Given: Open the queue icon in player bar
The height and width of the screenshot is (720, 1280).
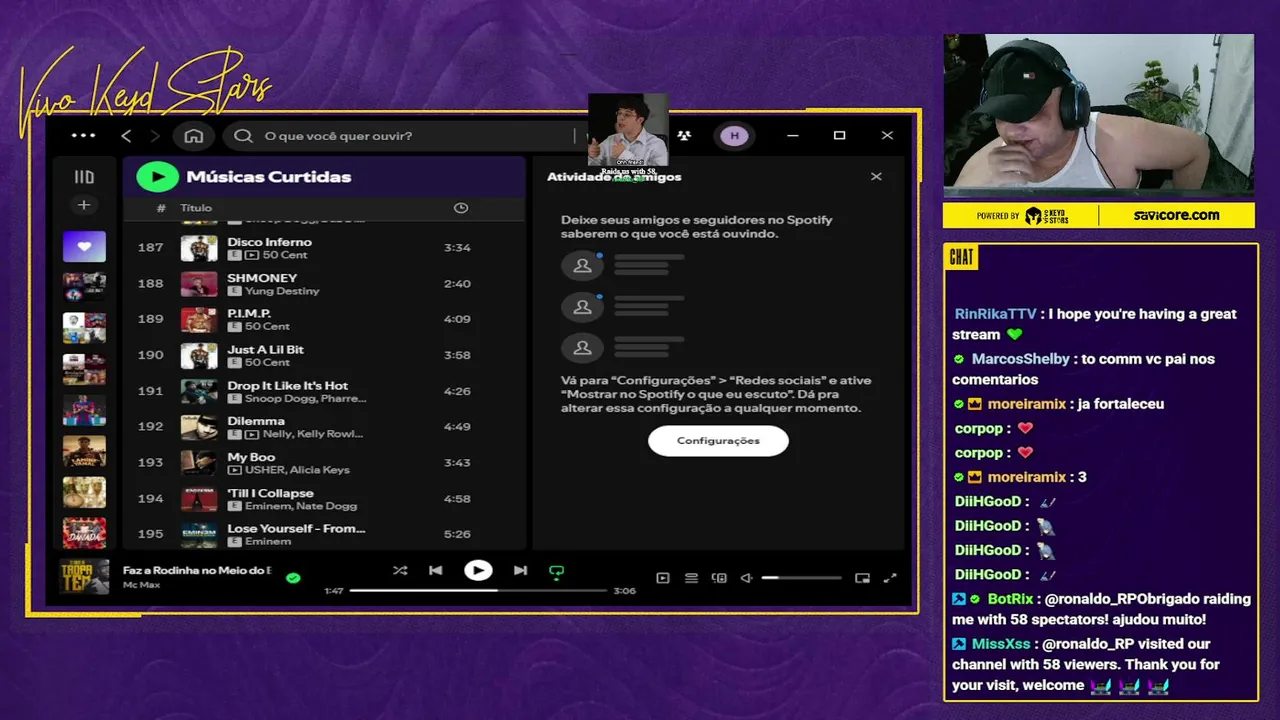Looking at the screenshot, I should pyautogui.click(x=691, y=578).
